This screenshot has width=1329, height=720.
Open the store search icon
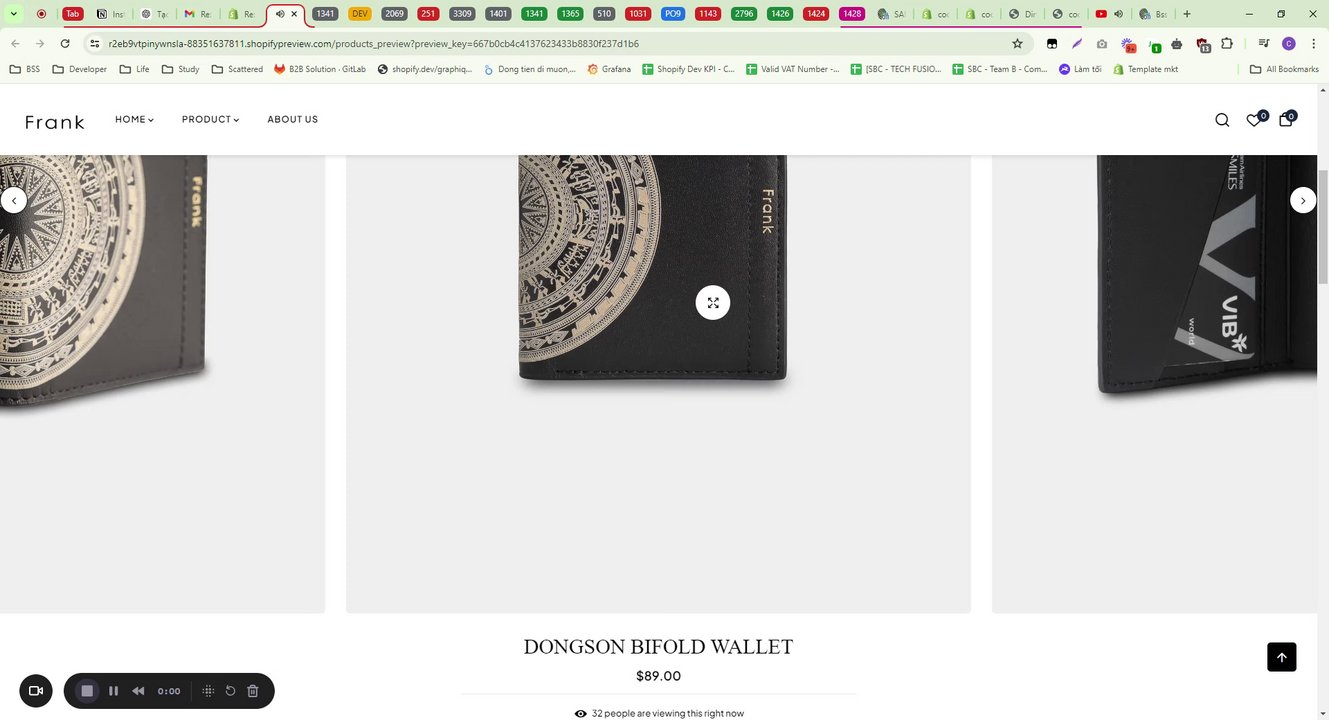point(1222,120)
